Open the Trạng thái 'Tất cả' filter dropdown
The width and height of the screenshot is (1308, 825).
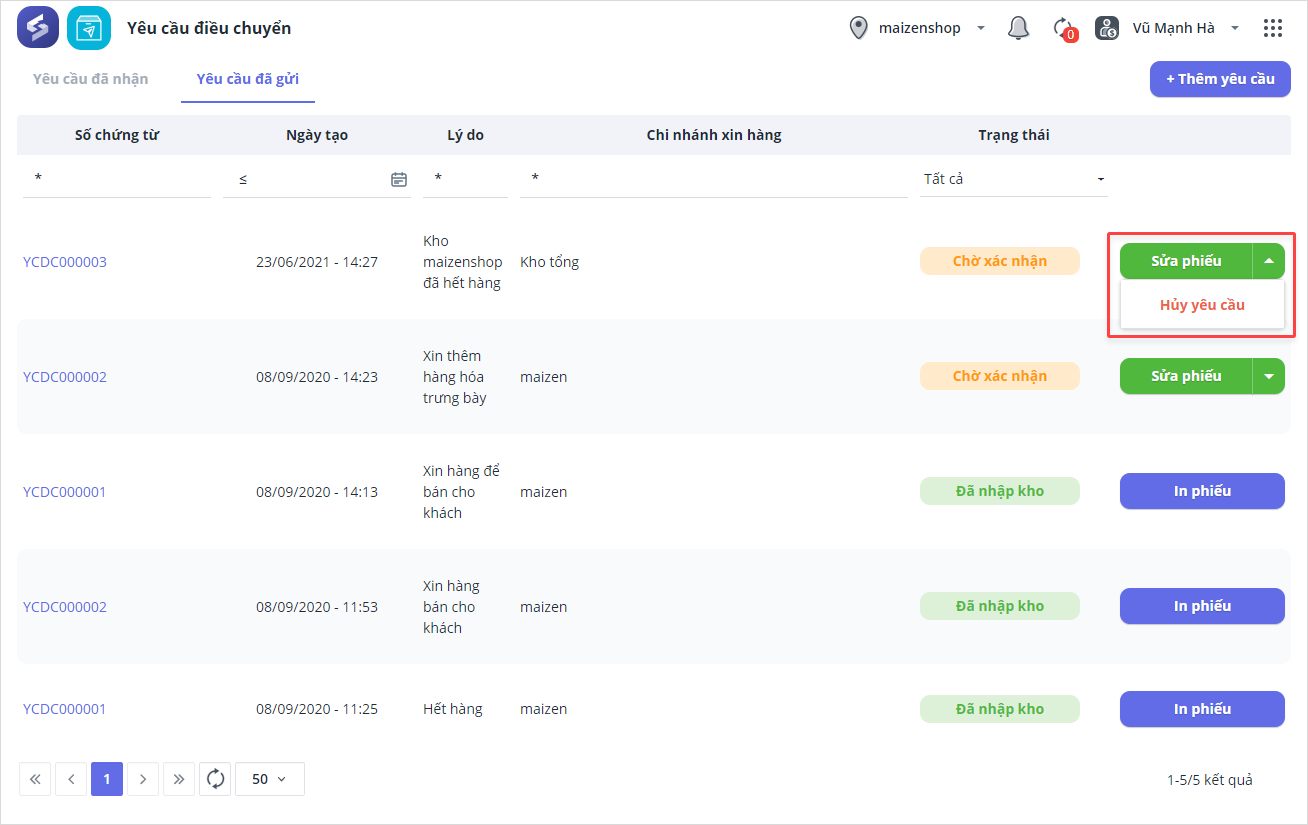click(1013, 179)
